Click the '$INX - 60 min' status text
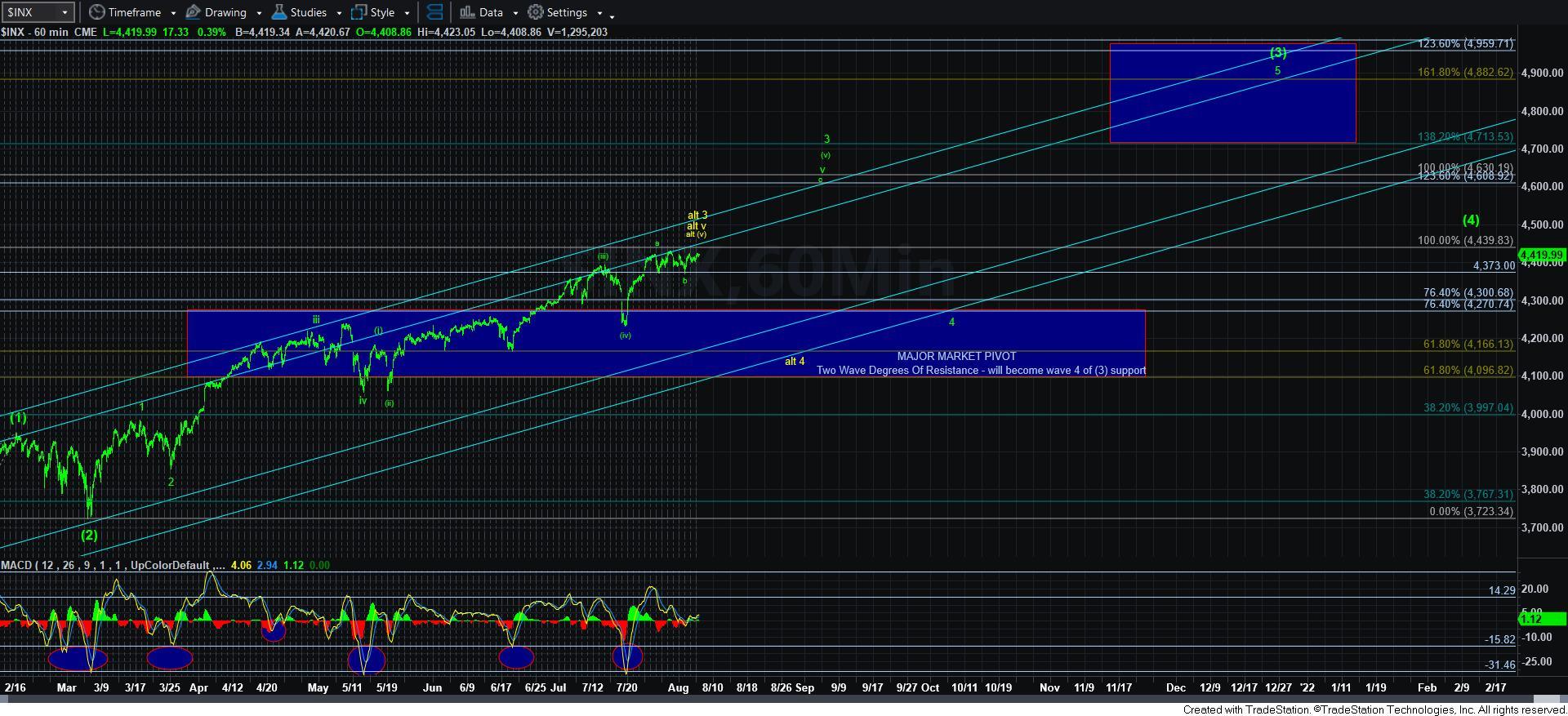The height and width of the screenshot is (716, 1568). coord(35,32)
